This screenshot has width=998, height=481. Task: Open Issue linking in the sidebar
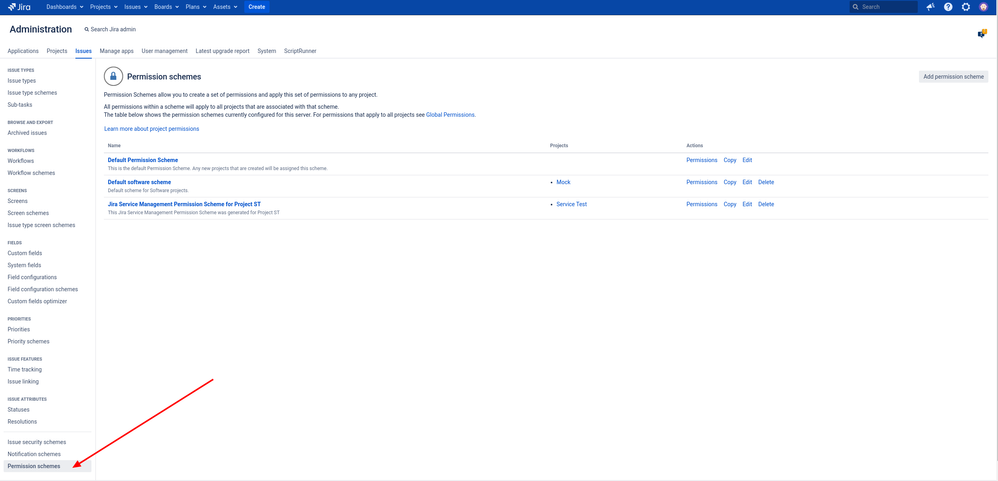pyautogui.click(x=23, y=382)
